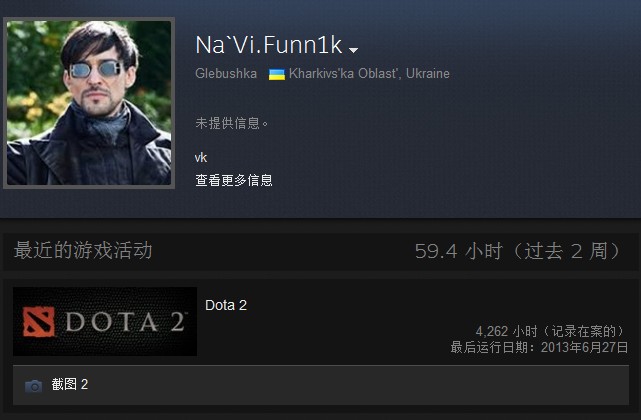Click the 最近的游戏活动 section header
This screenshot has height=420, width=641.
83,250
